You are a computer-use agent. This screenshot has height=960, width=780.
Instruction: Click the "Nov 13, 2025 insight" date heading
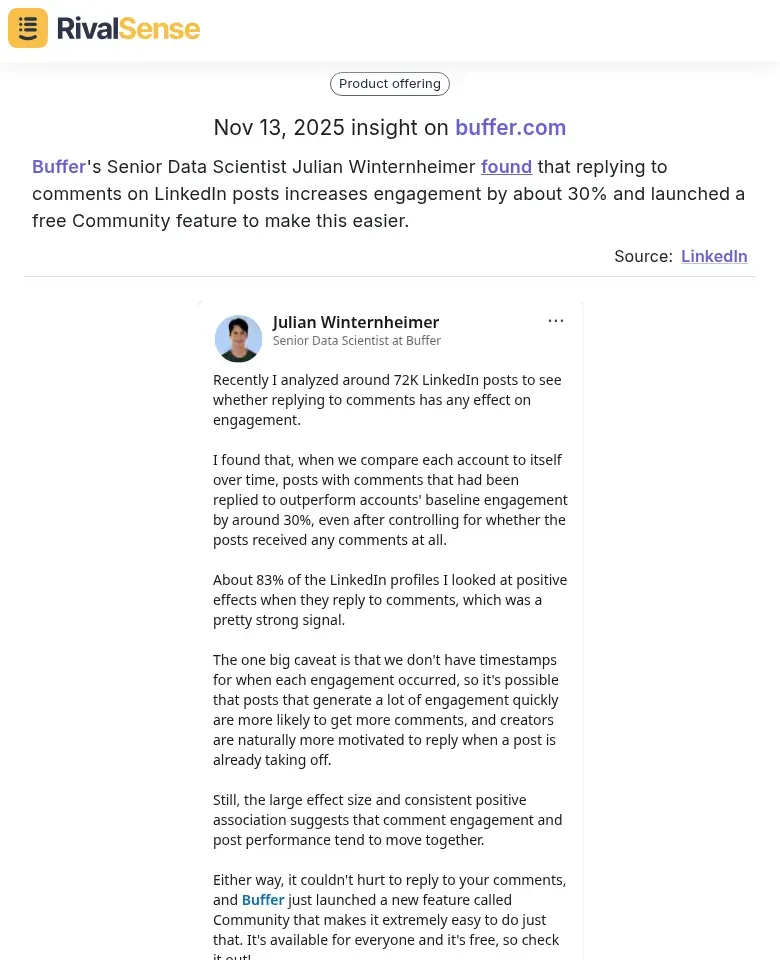pos(333,127)
